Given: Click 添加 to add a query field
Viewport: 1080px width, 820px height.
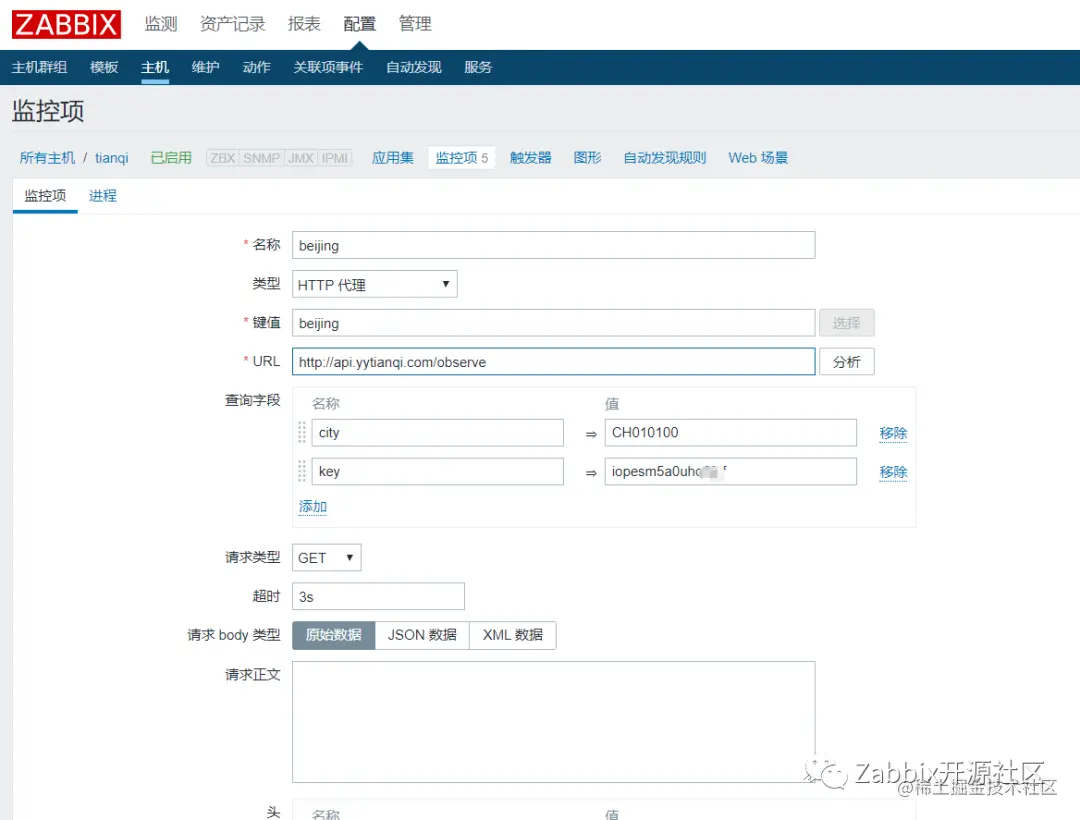Looking at the screenshot, I should [312, 507].
